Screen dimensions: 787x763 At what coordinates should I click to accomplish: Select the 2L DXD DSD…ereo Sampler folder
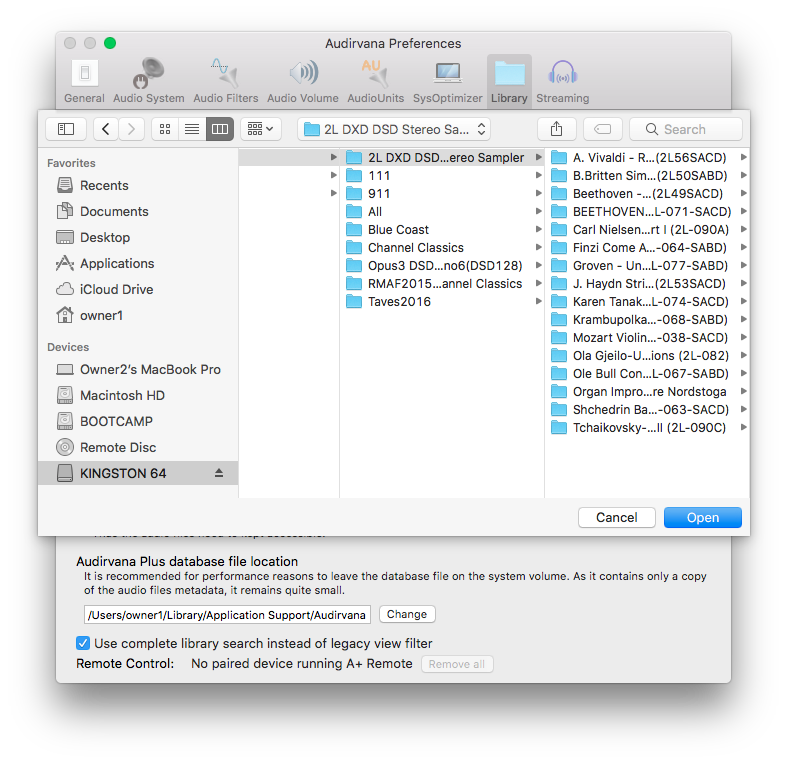point(442,158)
